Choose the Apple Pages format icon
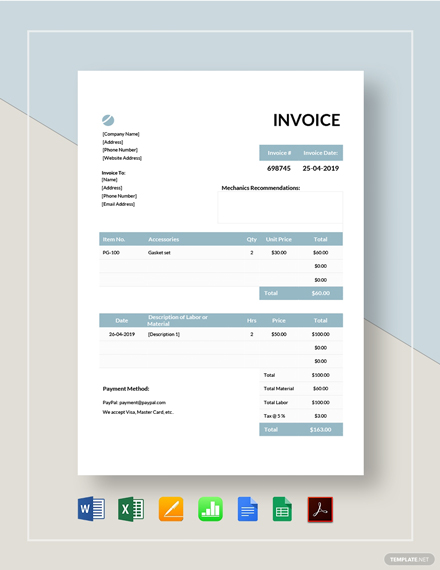Image resolution: width=440 pixels, height=570 pixels. (171, 509)
